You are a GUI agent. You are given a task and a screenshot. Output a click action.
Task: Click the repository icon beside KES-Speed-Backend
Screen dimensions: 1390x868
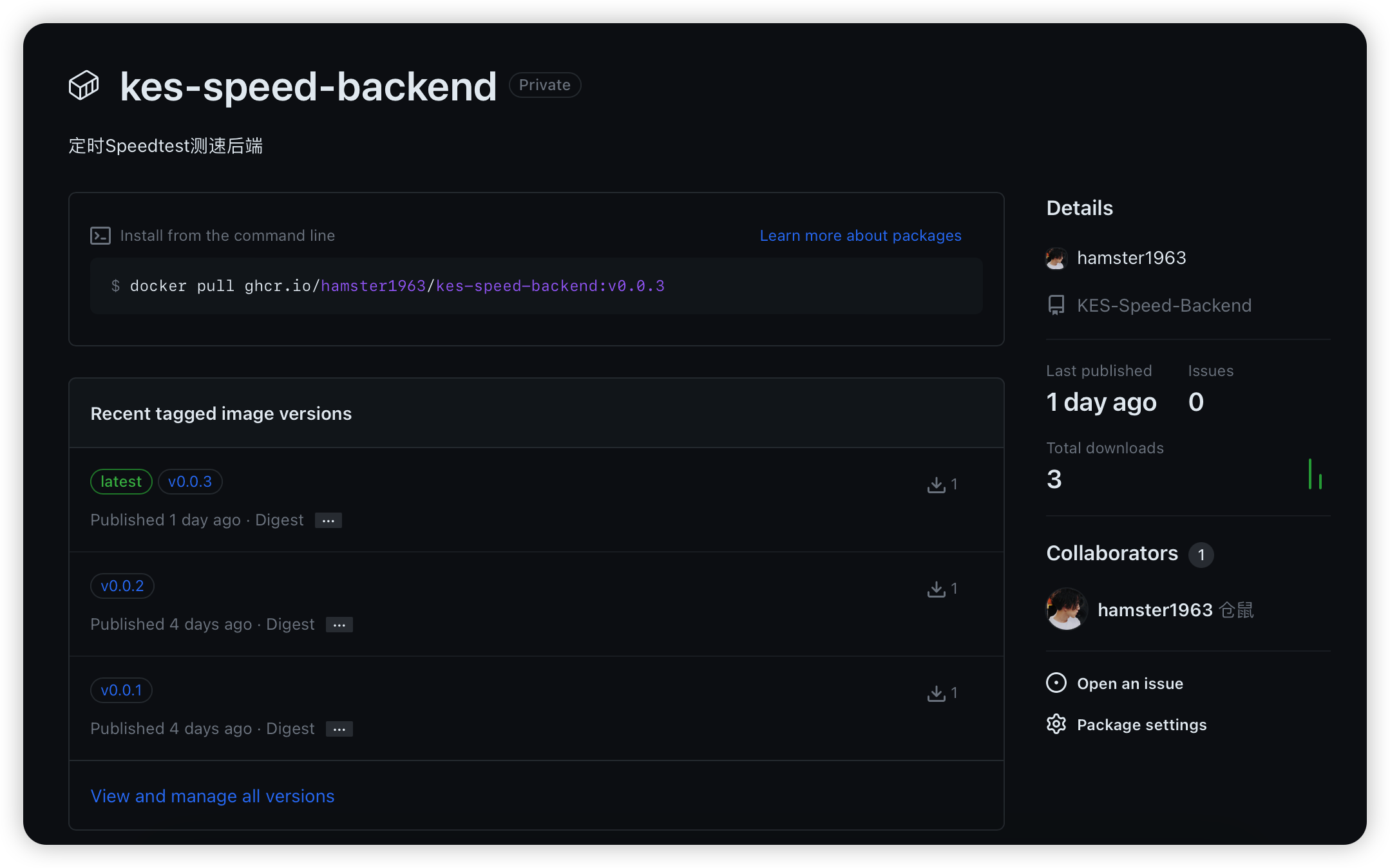(x=1056, y=305)
